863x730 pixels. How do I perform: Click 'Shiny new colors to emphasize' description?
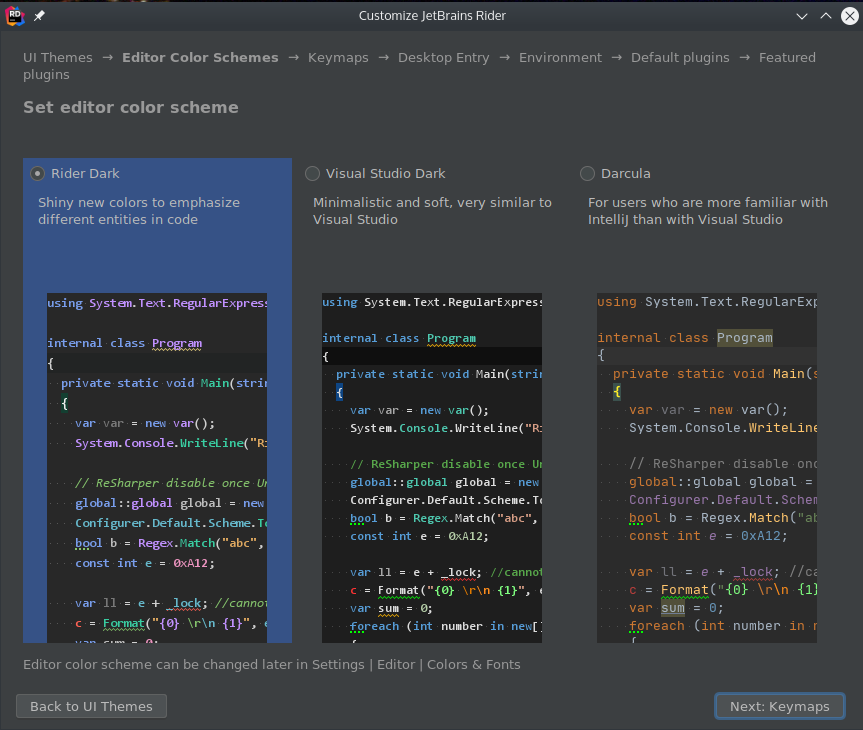(x=139, y=211)
